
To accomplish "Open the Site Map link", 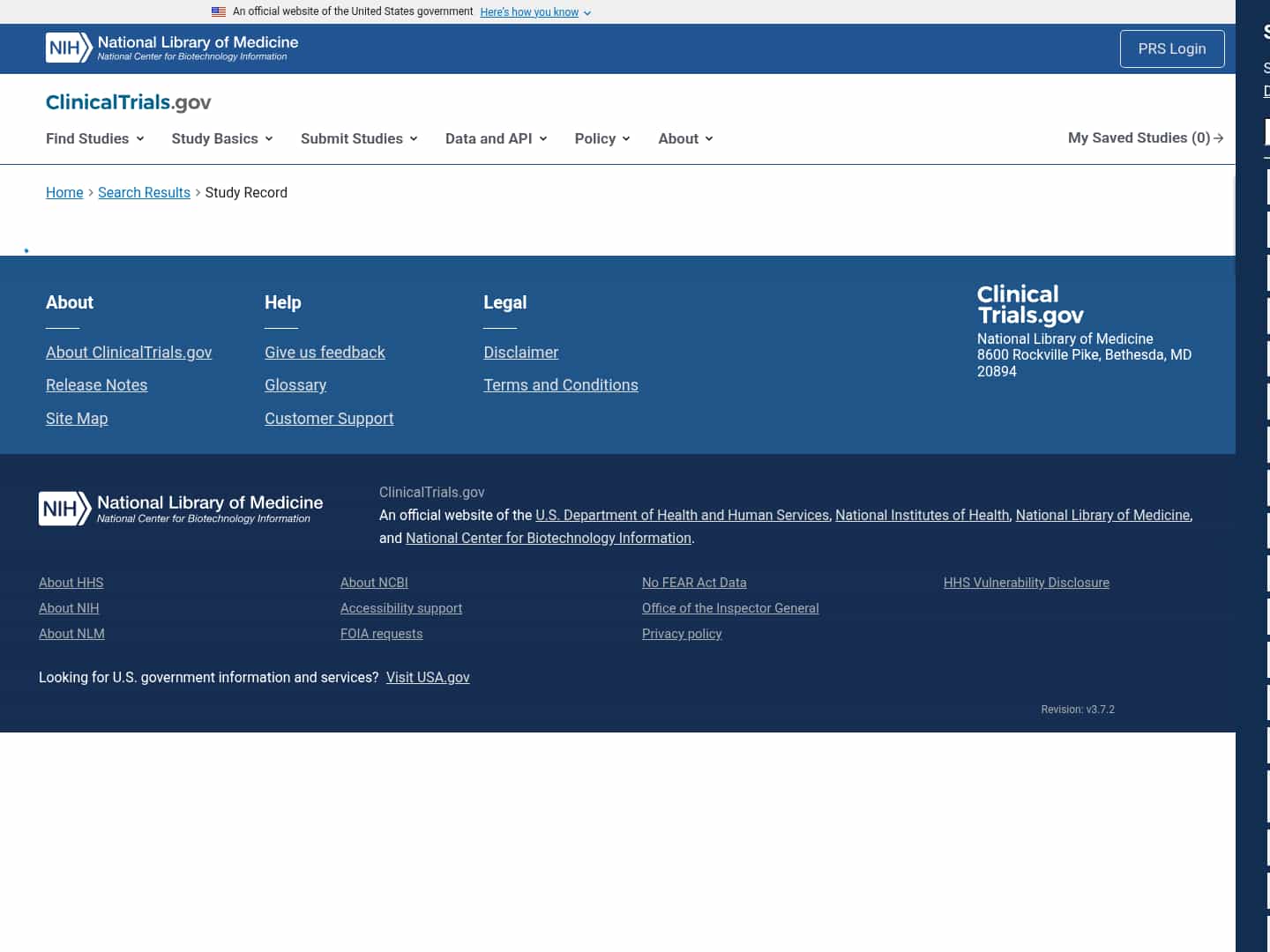I will point(77,419).
